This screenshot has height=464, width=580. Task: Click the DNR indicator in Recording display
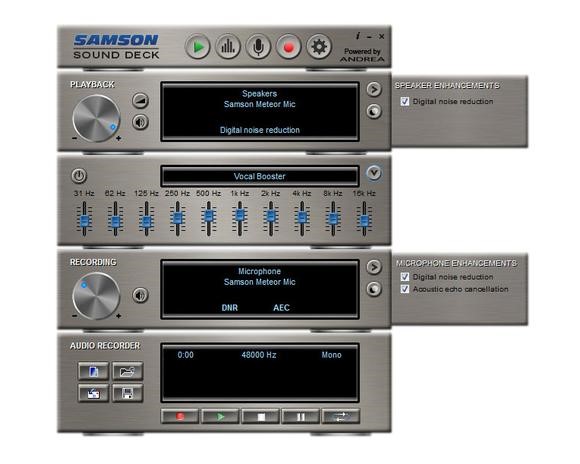230,308
